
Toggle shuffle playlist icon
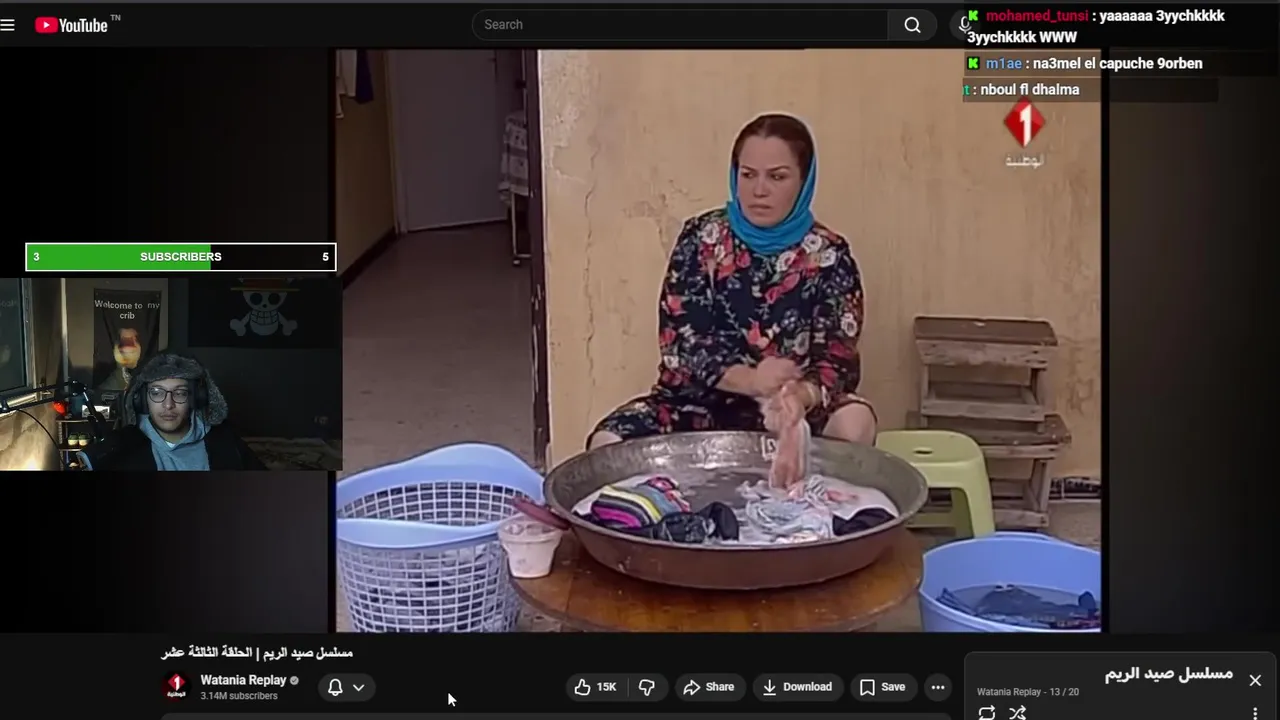pyautogui.click(x=1017, y=712)
